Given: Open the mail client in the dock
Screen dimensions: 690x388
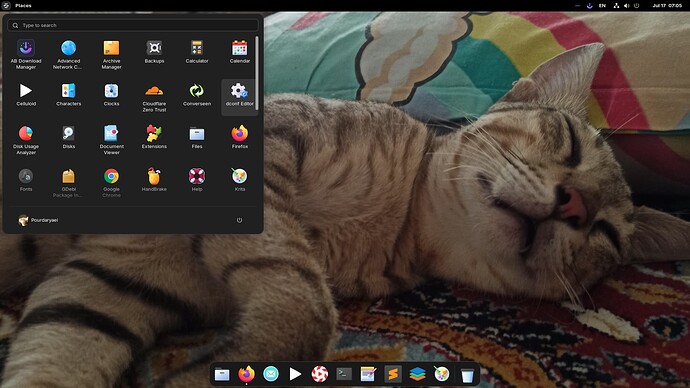Looking at the screenshot, I should [271, 374].
